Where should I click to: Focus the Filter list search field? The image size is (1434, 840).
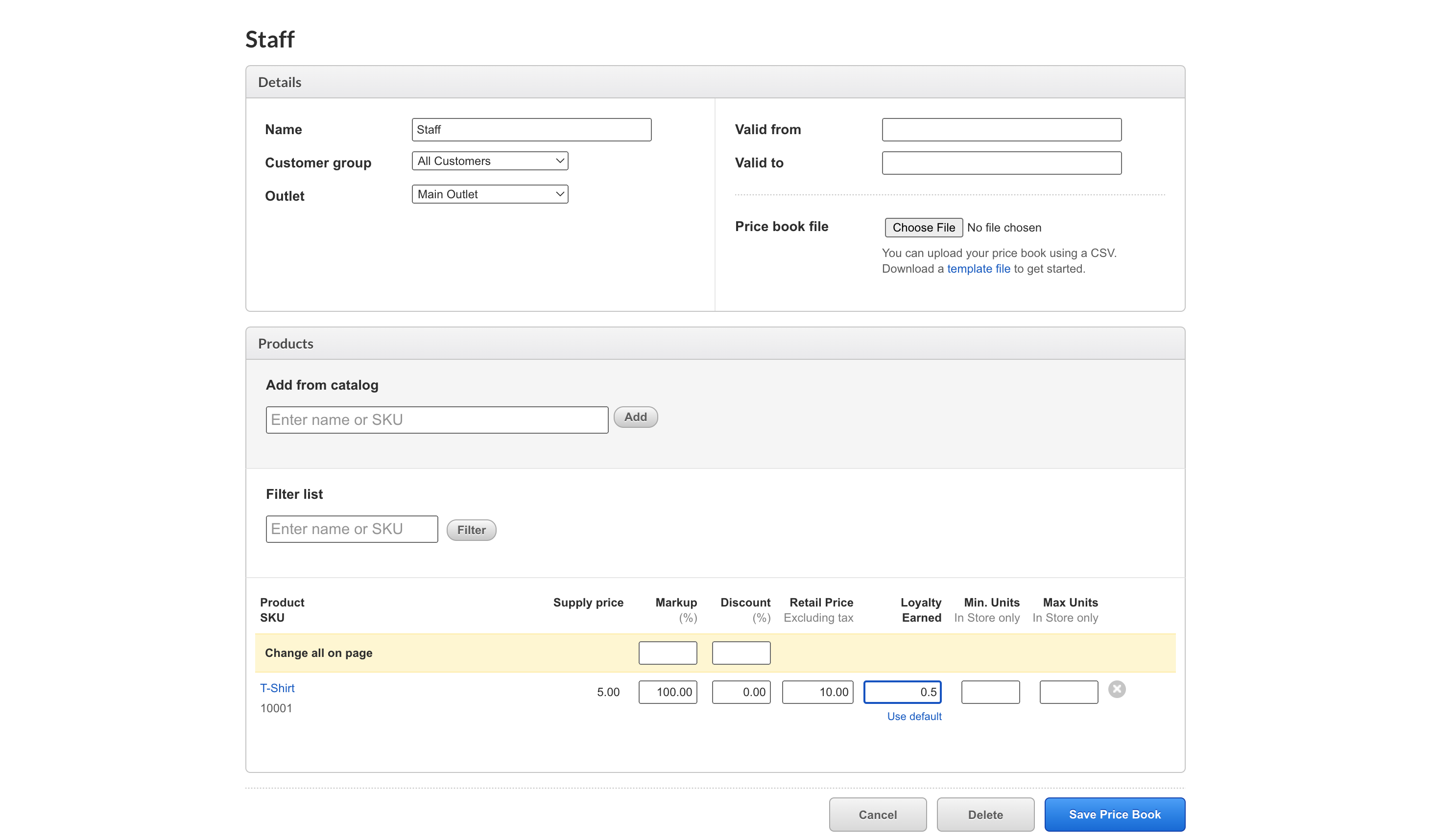(x=352, y=530)
